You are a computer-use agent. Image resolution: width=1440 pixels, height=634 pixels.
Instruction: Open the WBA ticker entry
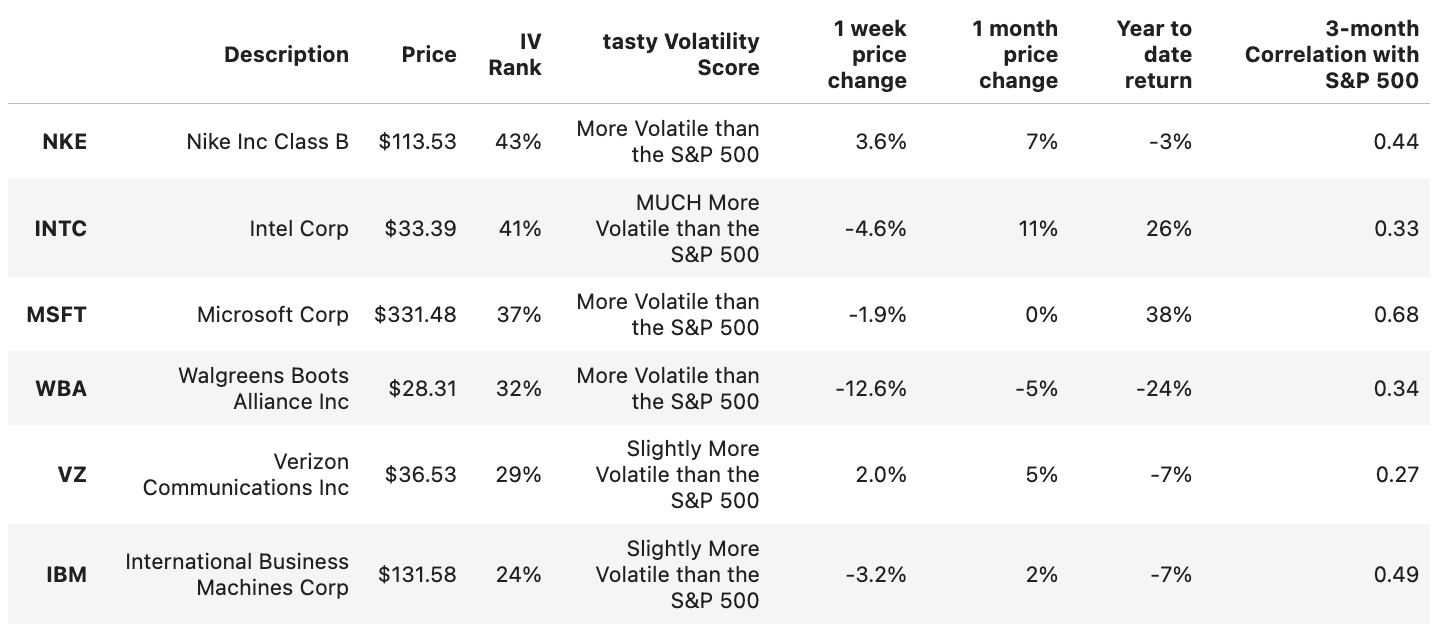click(61, 388)
